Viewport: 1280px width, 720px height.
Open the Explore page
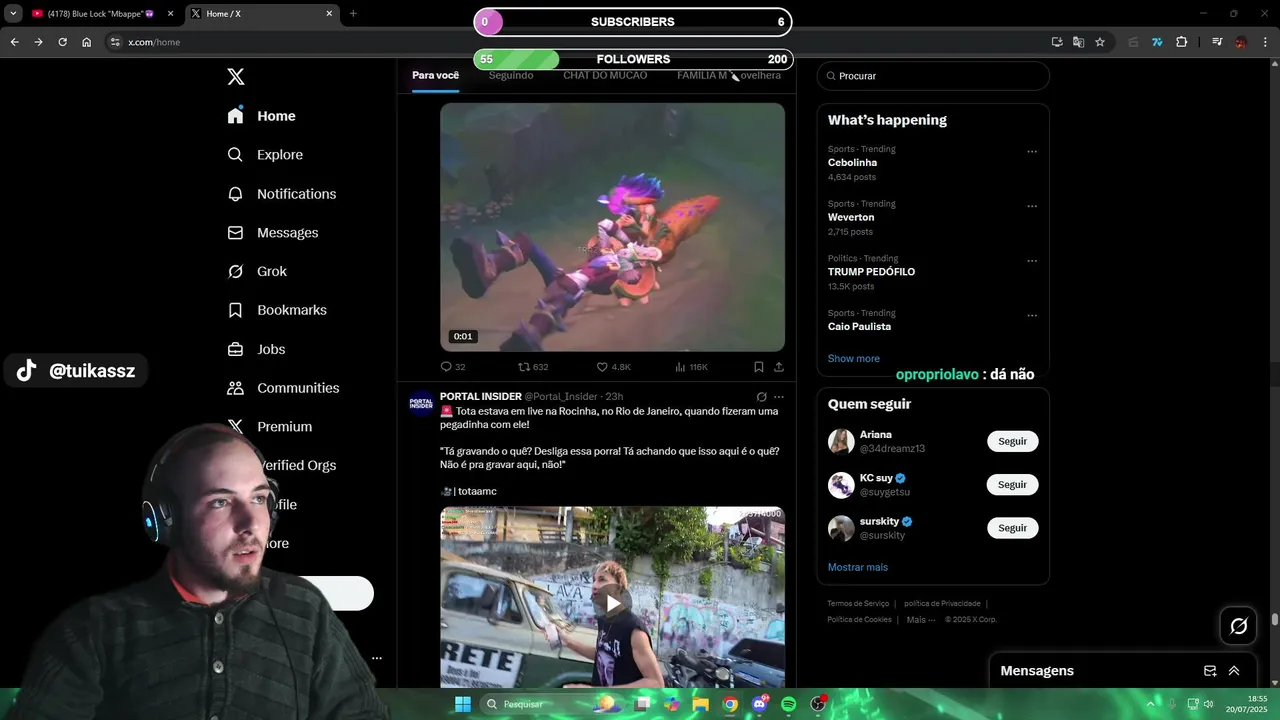point(265,155)
